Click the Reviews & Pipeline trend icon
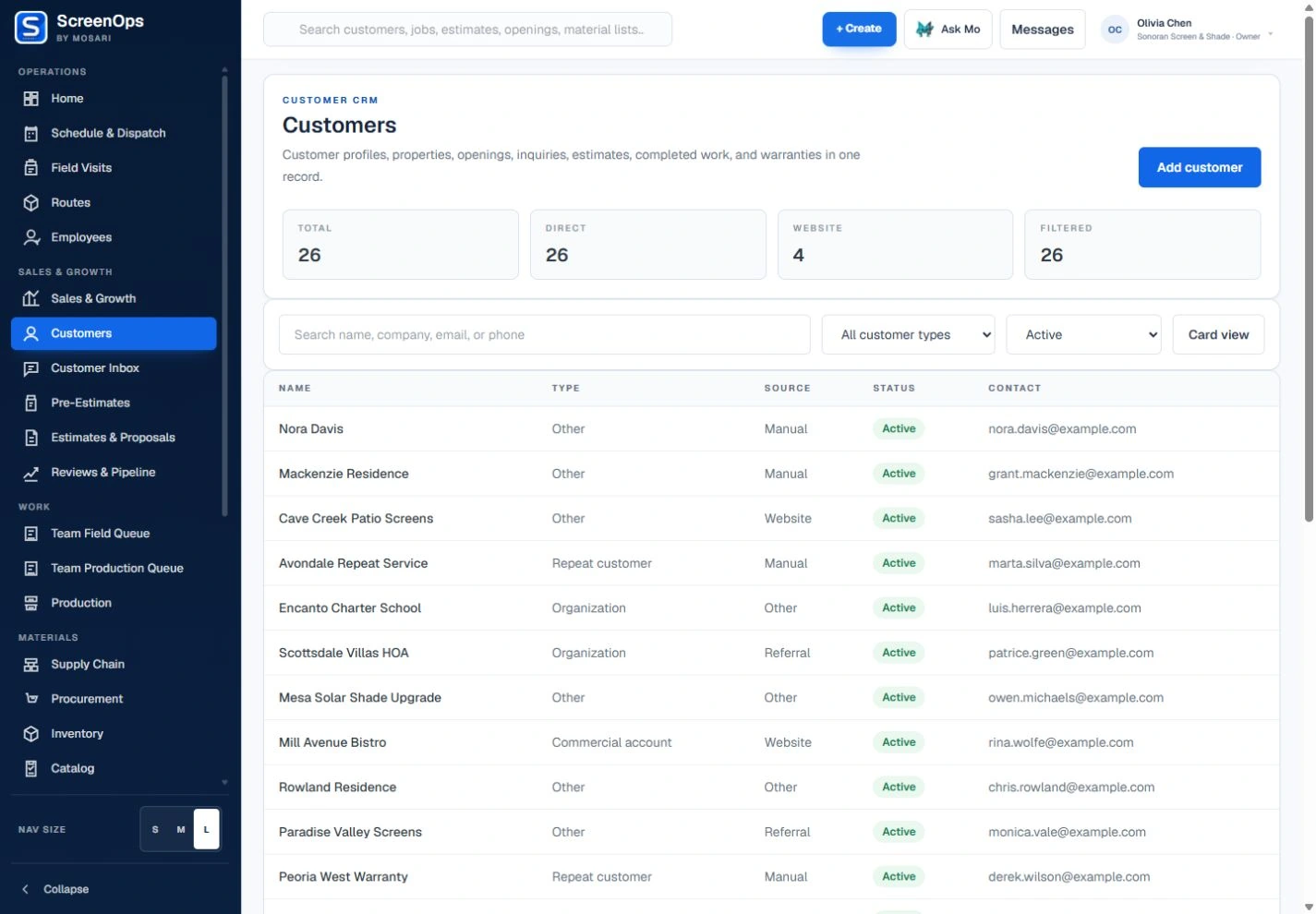This screenshot has width=1316, height=914. [31, 473]
